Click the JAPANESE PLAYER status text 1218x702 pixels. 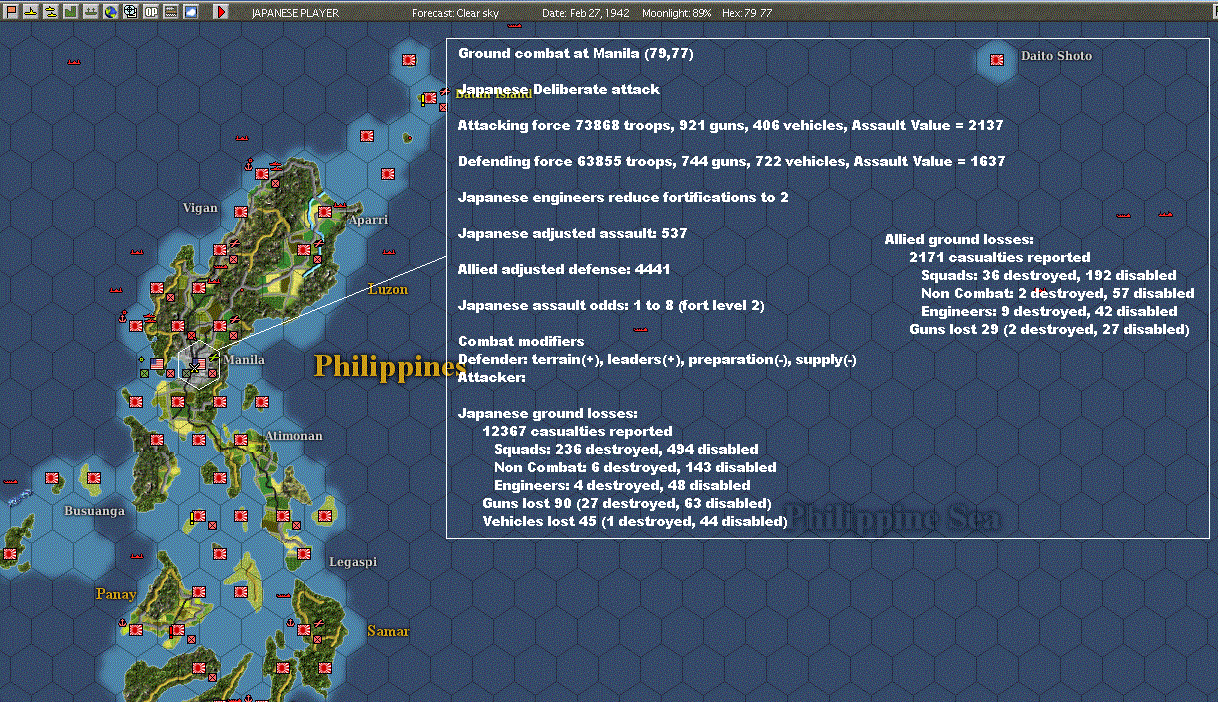295,13
